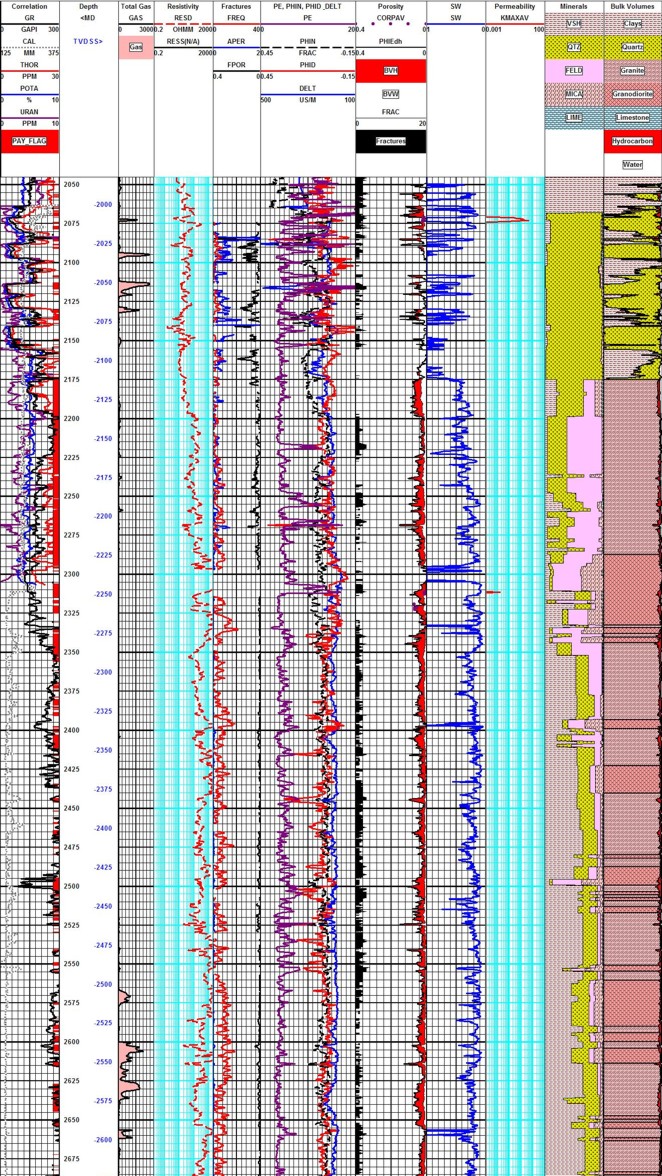
Task: Select the Resistivity track header
Action: pyautogui.click(x=183, y=6)
